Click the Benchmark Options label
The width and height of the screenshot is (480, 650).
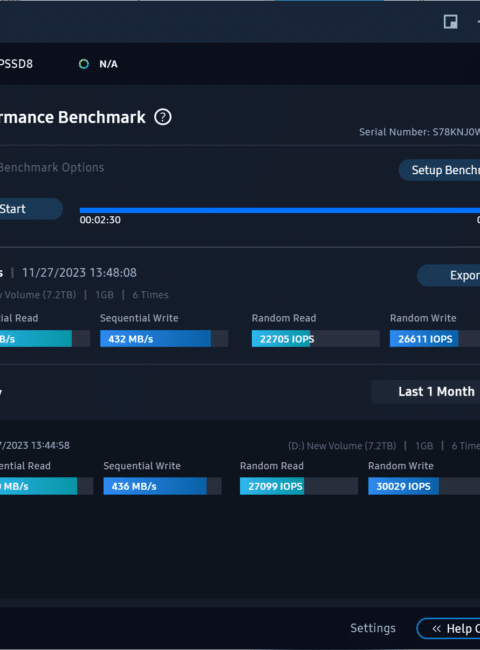pos(51,167)
